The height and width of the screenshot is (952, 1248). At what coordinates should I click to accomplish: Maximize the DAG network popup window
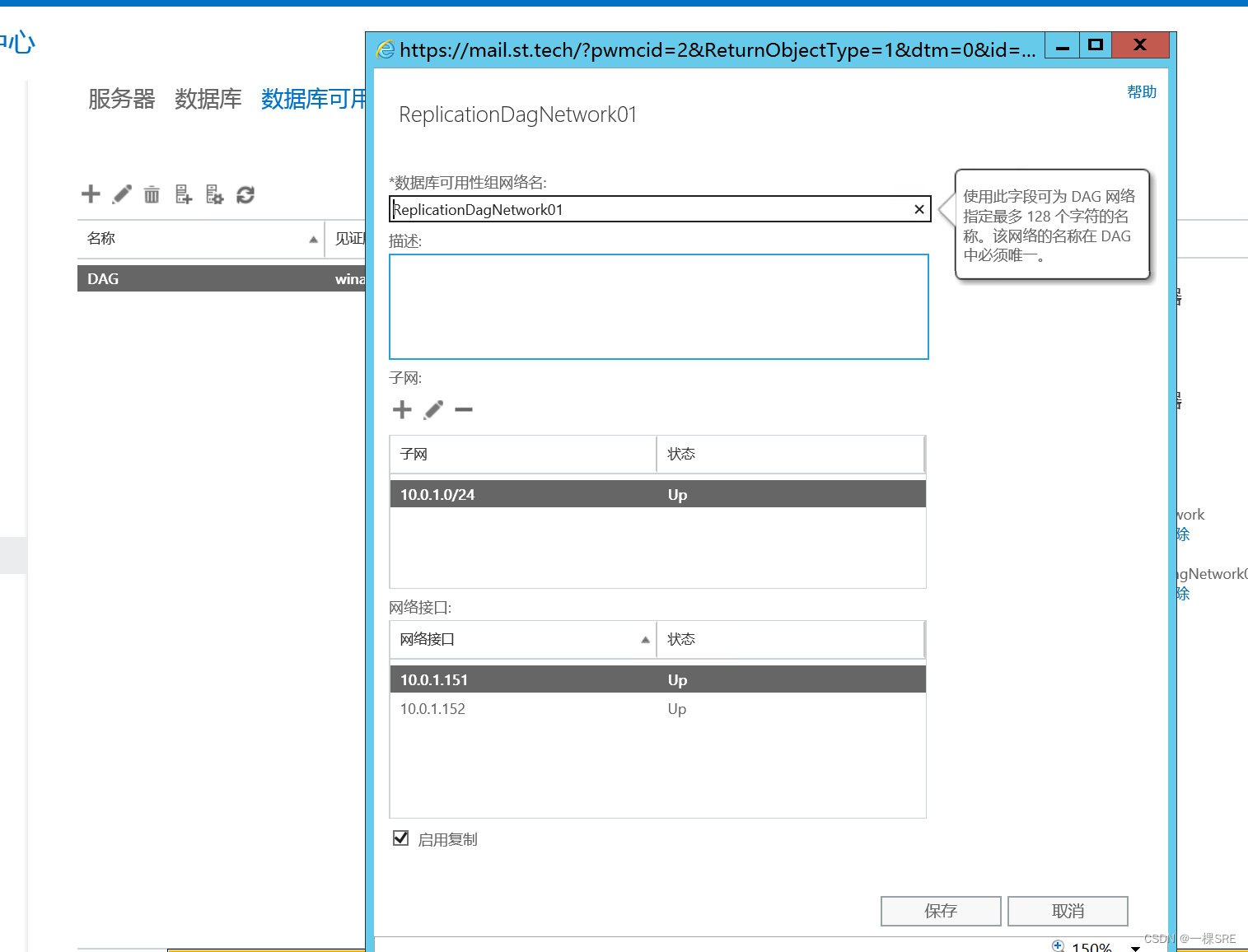[x=1096, y=45]
